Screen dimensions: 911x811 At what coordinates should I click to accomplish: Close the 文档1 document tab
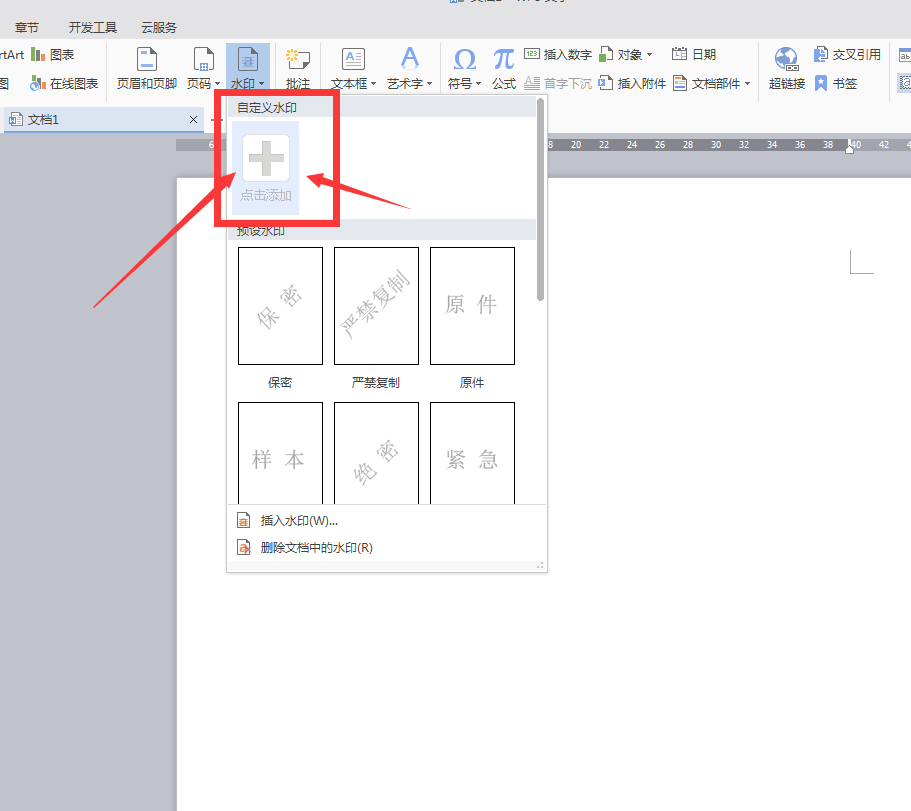pyautogui.click(x=194, y=119)
